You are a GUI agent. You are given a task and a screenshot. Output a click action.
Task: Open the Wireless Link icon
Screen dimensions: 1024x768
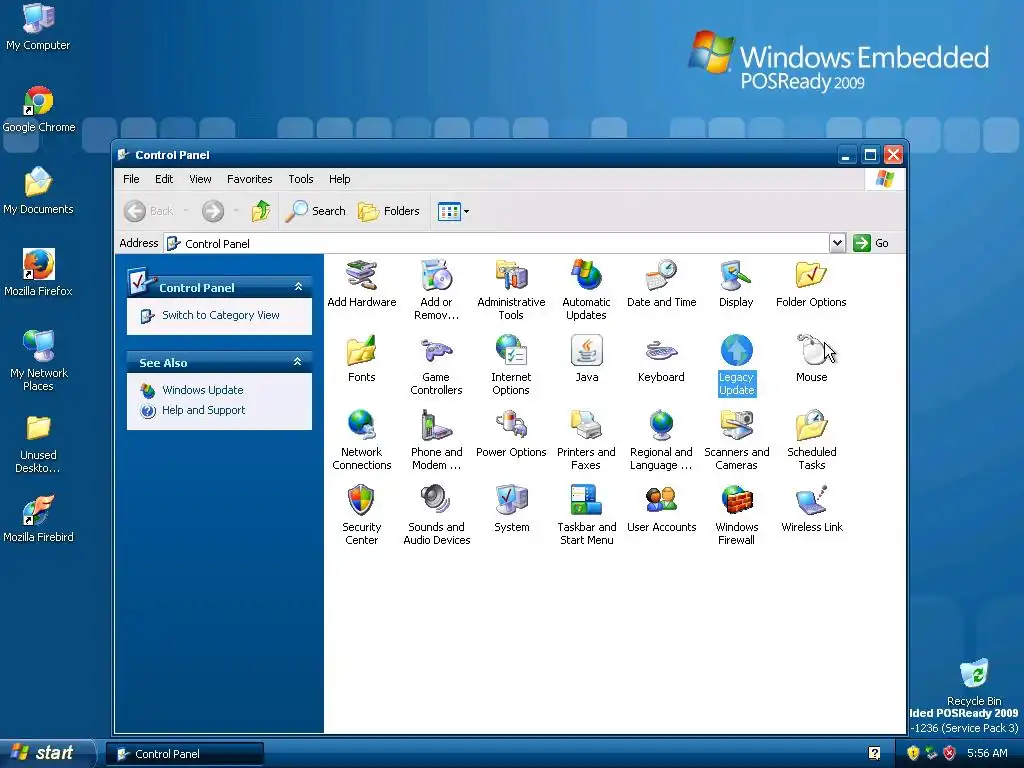811,508
